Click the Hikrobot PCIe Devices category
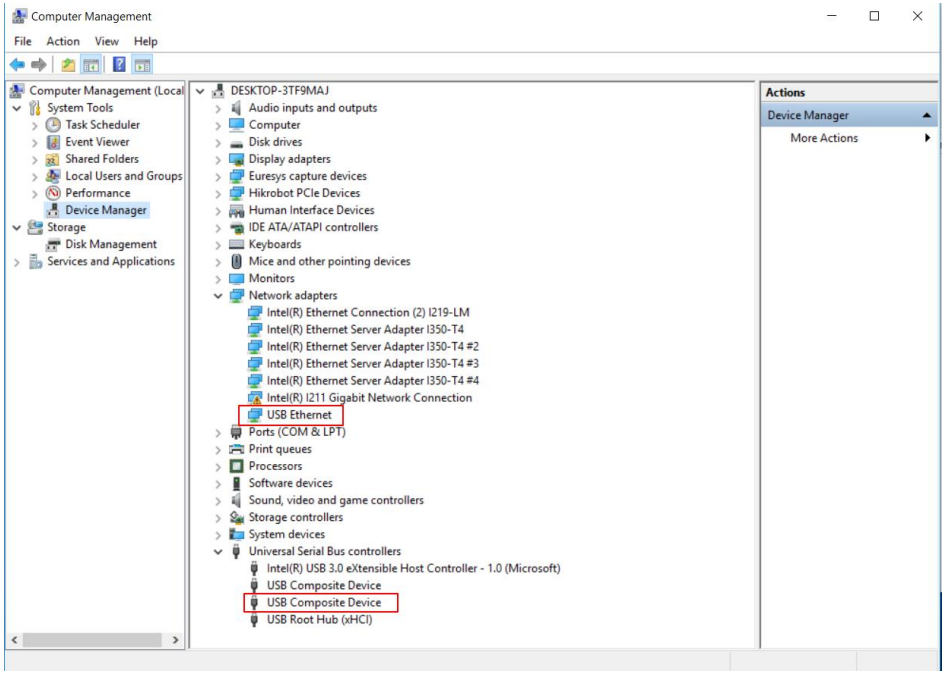945x673 pixels. pos(304,193)
